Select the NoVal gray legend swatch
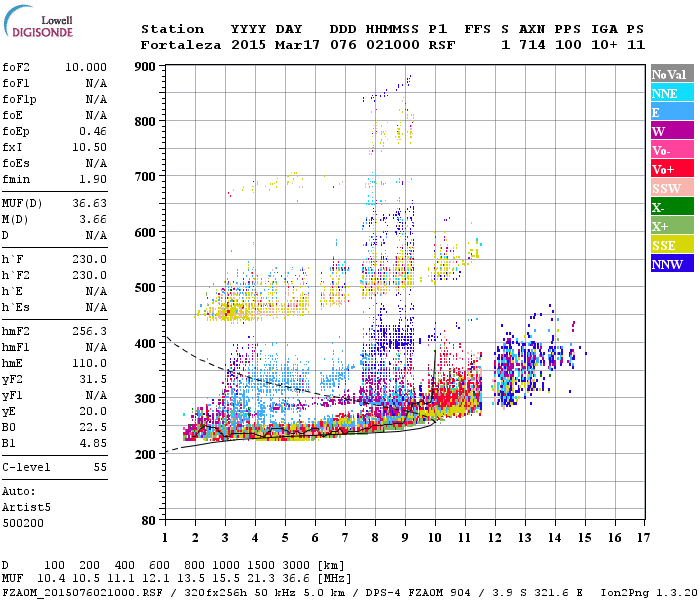 [672, 74]
